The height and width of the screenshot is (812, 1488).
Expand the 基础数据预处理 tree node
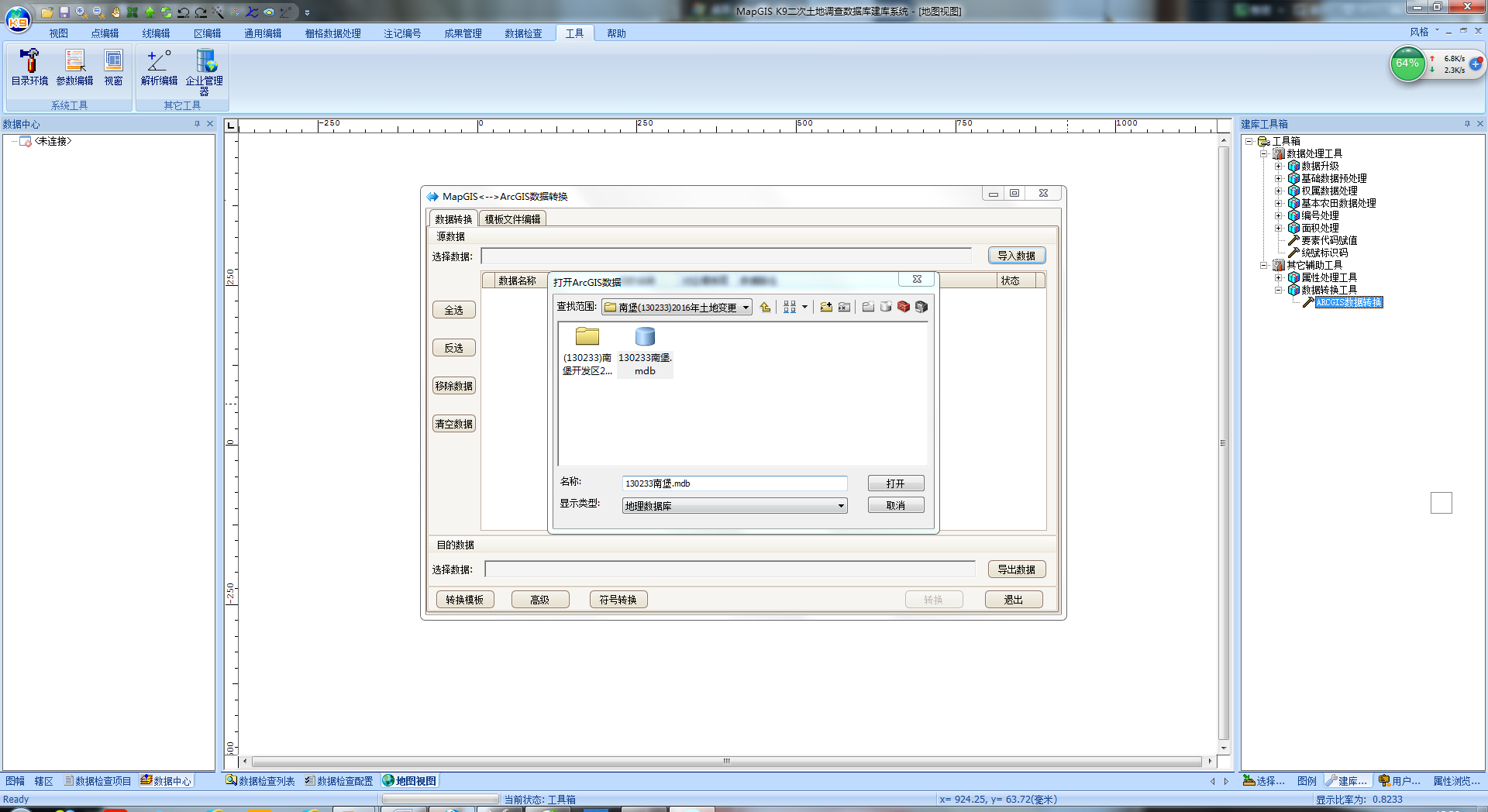(x=1279, y=178)
